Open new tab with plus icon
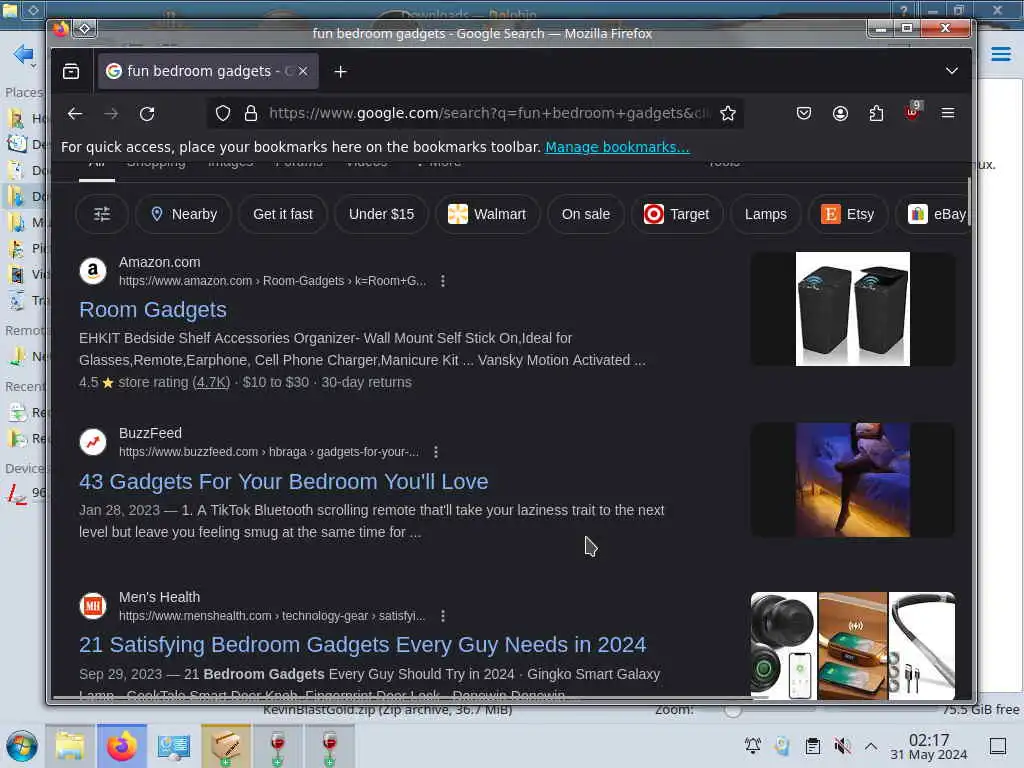This screenshot has width=1024, height=768. click(x=340, y=71)
